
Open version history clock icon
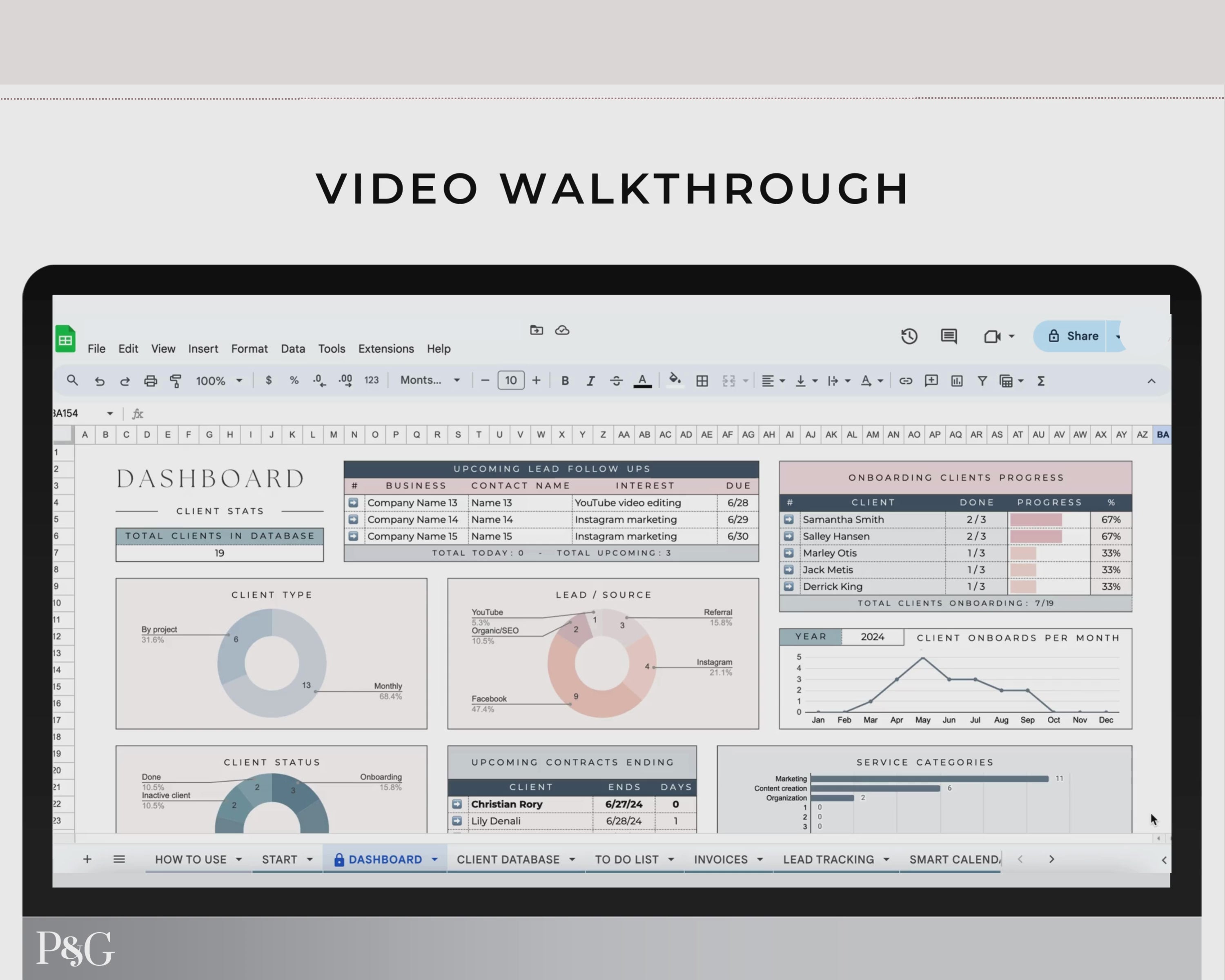click(x=909, y=336)
